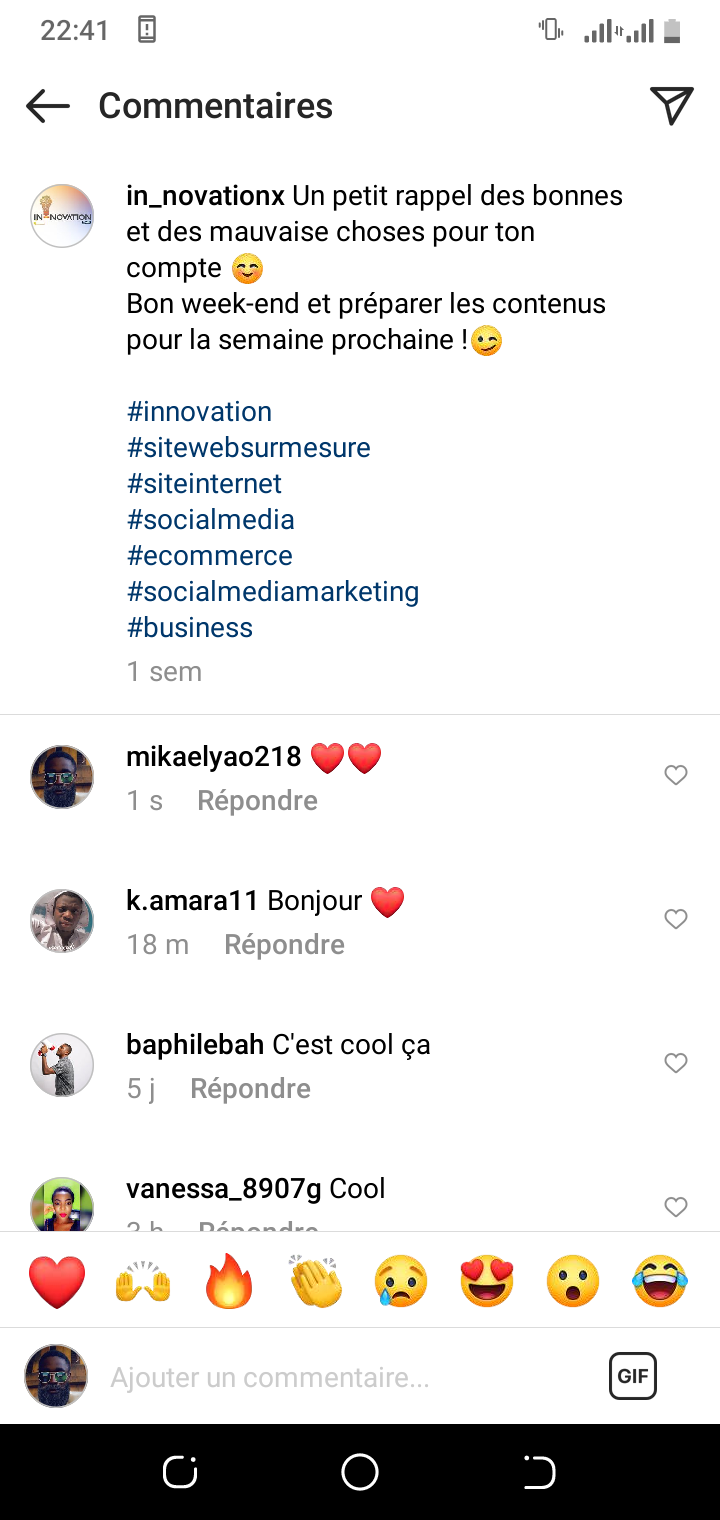Viewport: 720px width, 1520px height.
Task: Reply to baphilebah's comment
Action: [x=250, y=1089]
